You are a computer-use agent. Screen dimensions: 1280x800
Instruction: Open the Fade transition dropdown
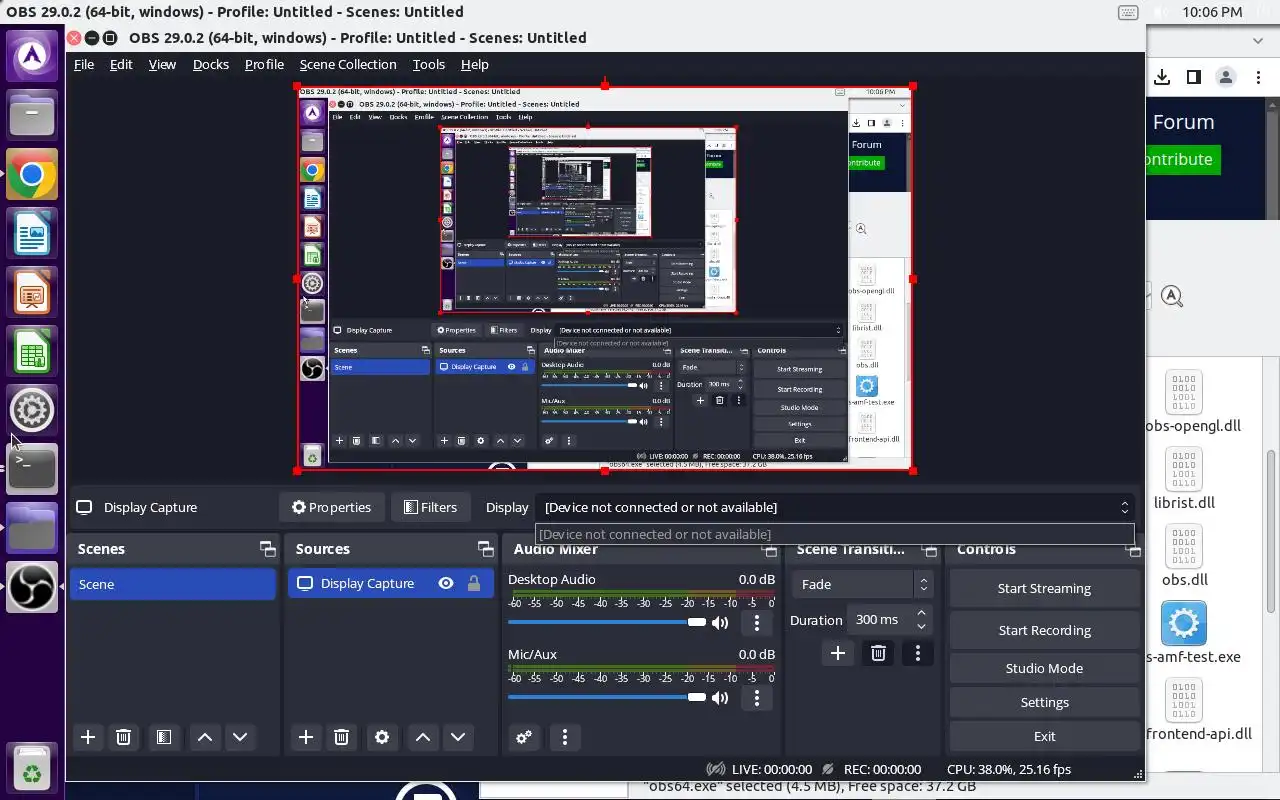[x=865, y=584]
